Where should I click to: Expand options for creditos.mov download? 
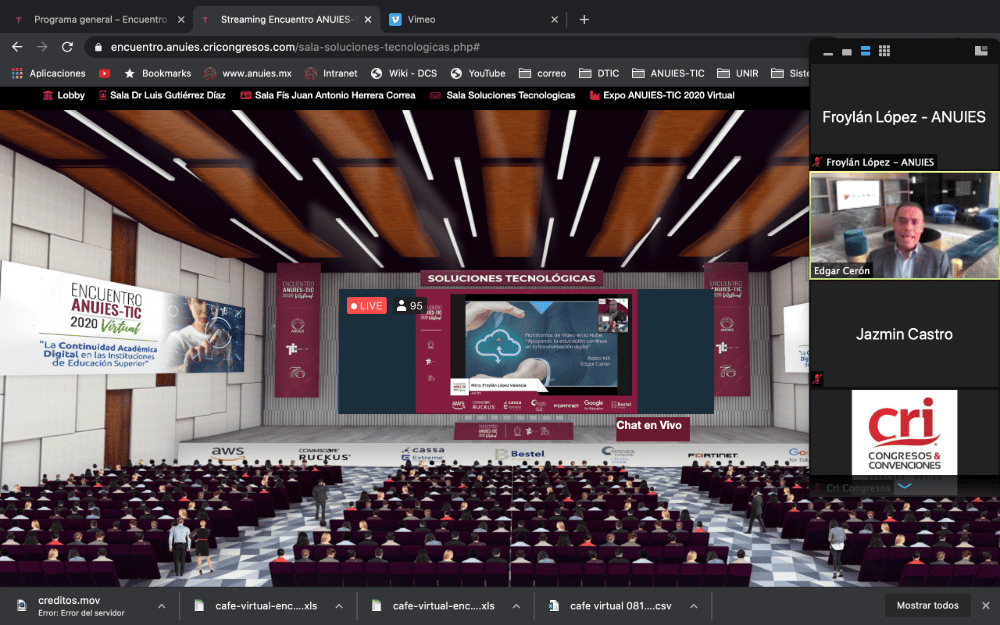point(162,605)
